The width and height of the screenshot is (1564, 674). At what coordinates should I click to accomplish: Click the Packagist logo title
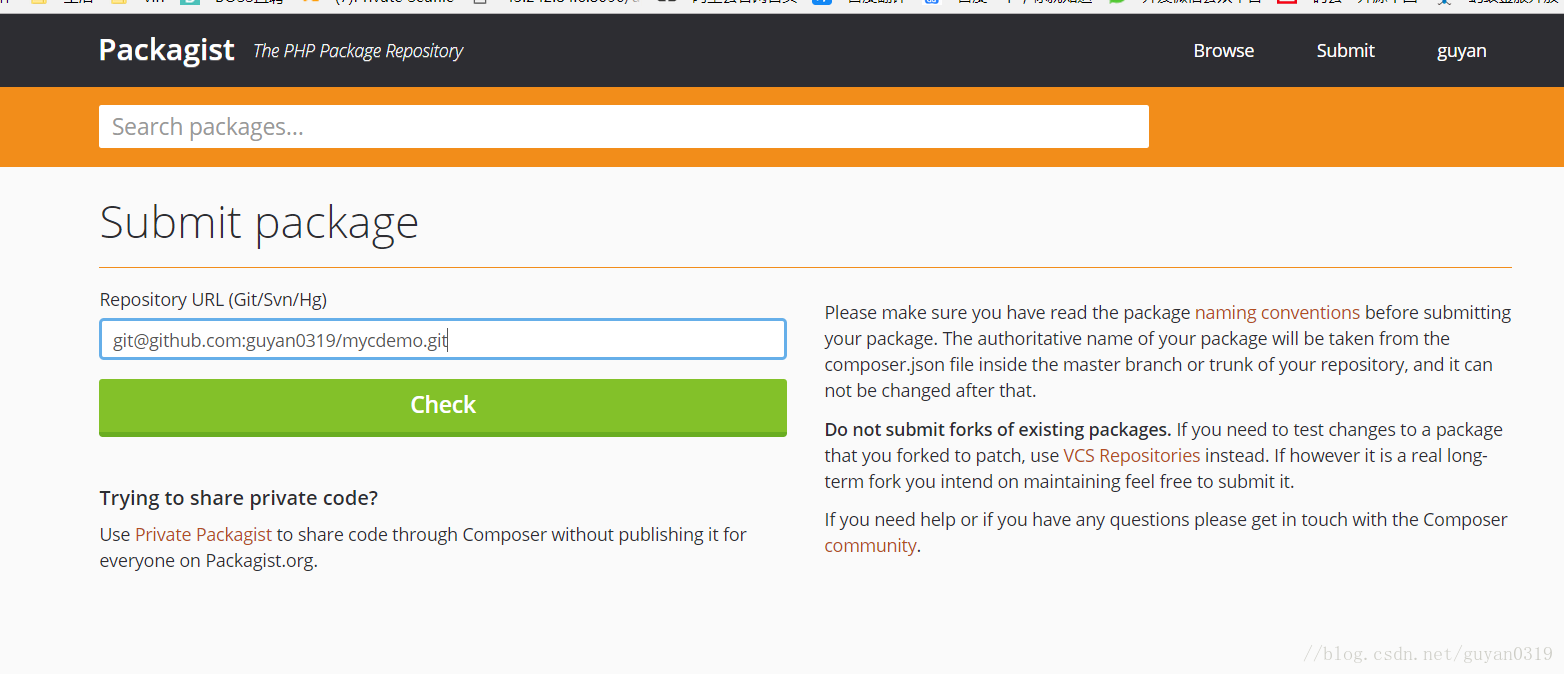point(167,50)
